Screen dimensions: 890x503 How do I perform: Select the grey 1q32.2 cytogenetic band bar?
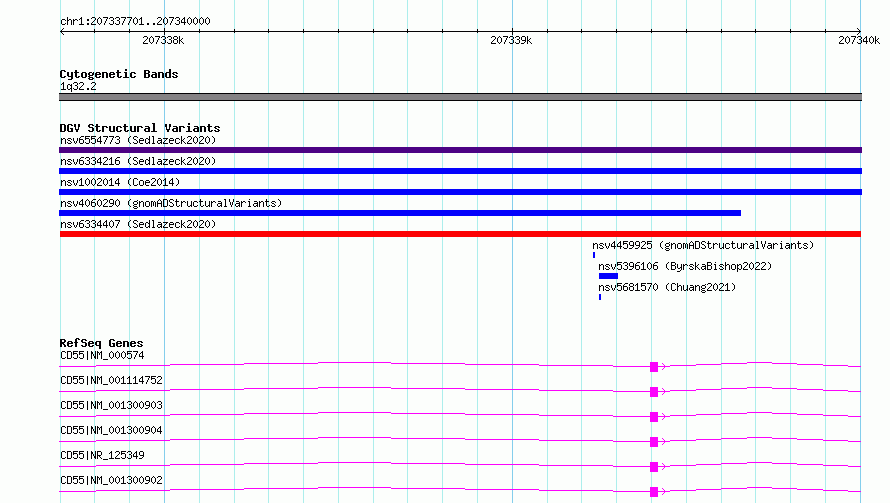pos(460,97)
